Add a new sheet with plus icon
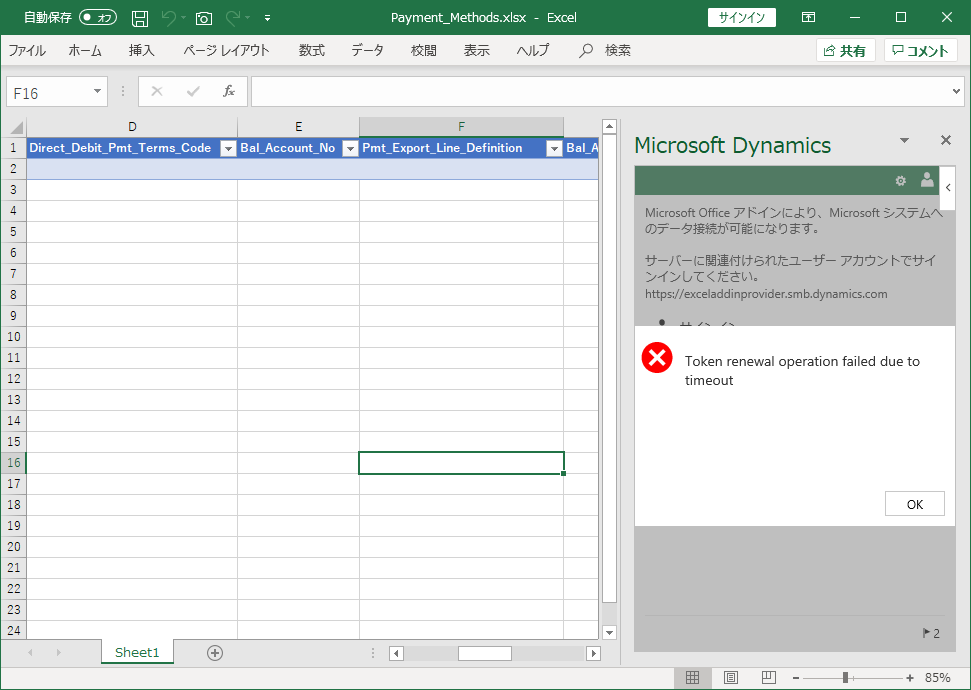Image resolution: width=971 pixels, height=690 pixels. coord(215,653)
